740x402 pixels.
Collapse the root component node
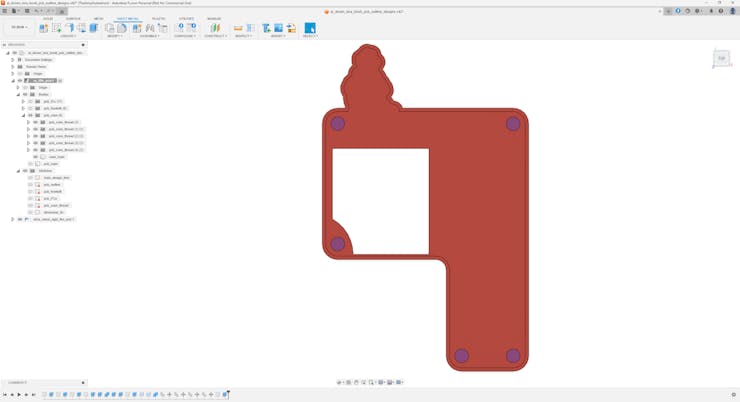click(8, 53)
